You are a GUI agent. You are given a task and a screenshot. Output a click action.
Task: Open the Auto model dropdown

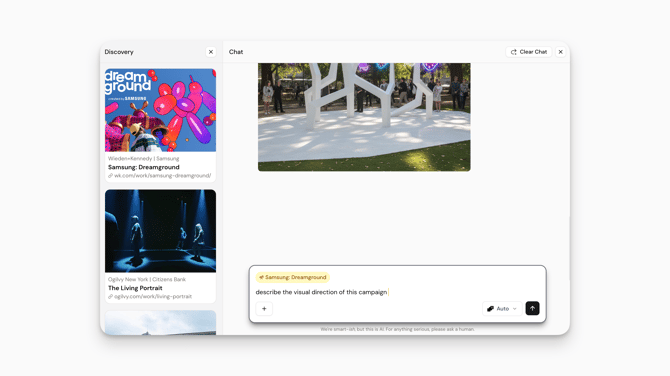coord(502,308)
